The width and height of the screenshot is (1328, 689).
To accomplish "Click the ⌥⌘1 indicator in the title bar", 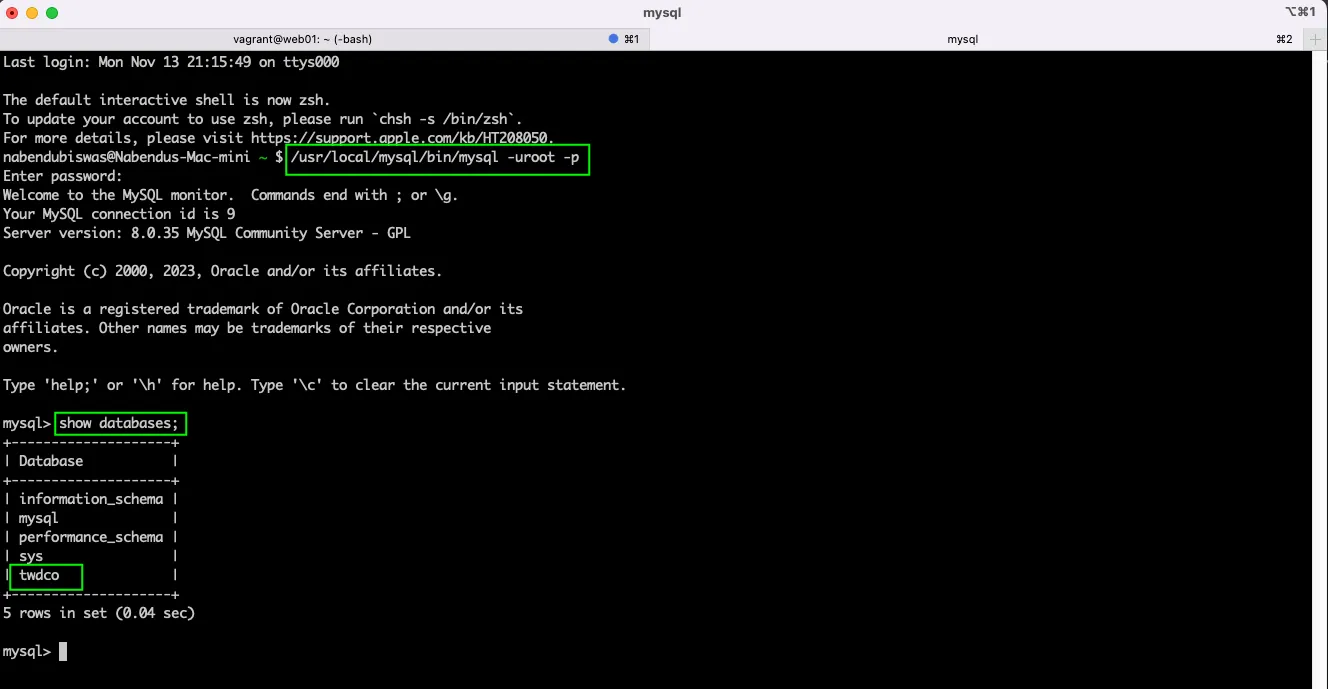I will tap(1300, 13).
